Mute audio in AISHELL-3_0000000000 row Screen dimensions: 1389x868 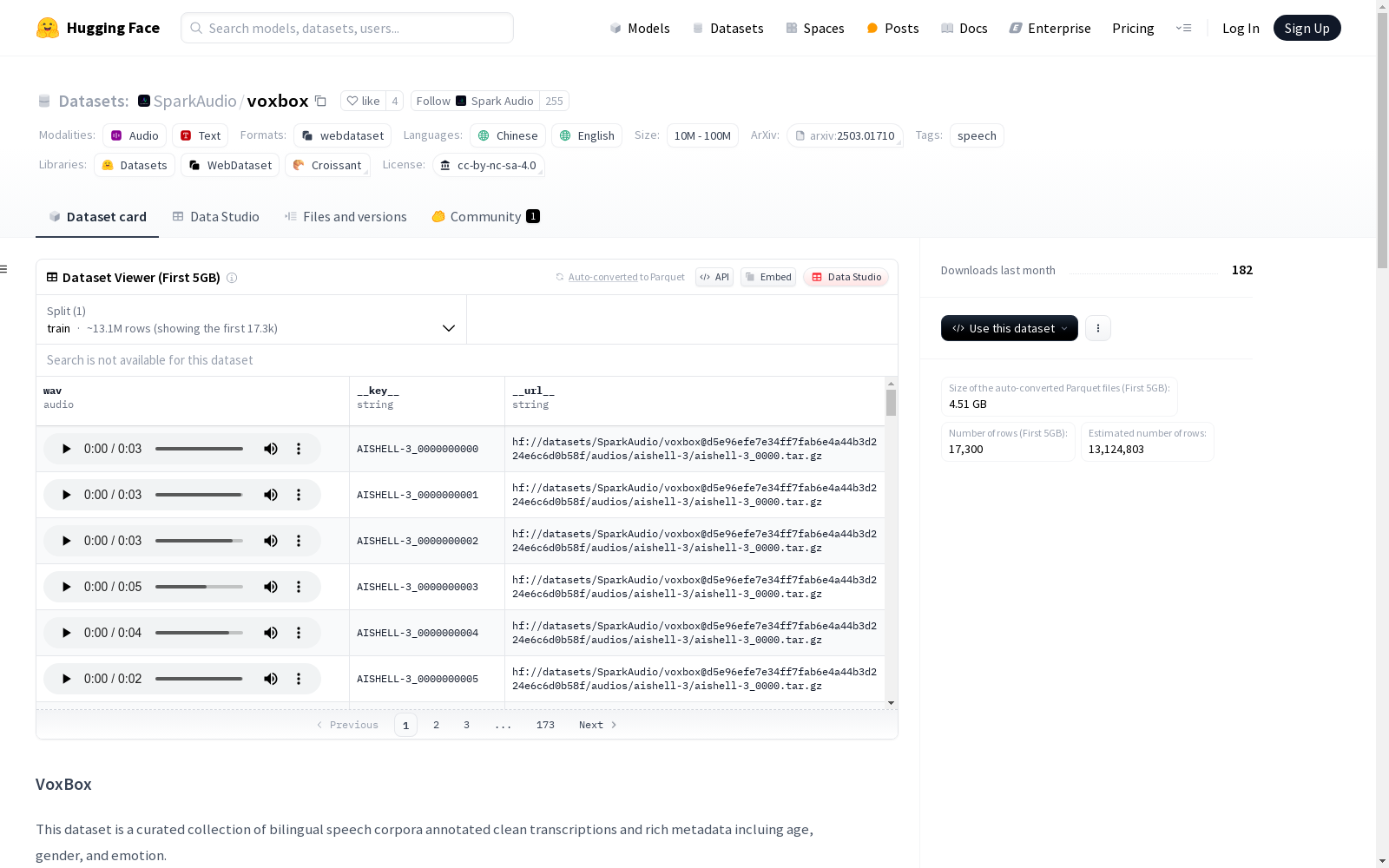(271, 449)
